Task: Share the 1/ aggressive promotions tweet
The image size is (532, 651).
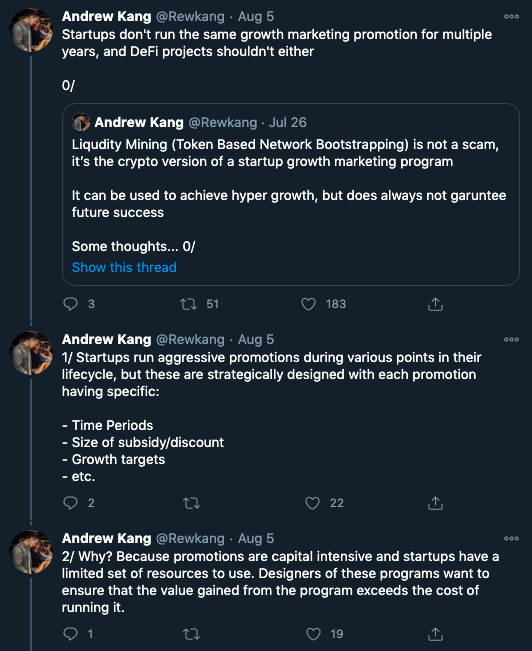Action: click(435, 503)
